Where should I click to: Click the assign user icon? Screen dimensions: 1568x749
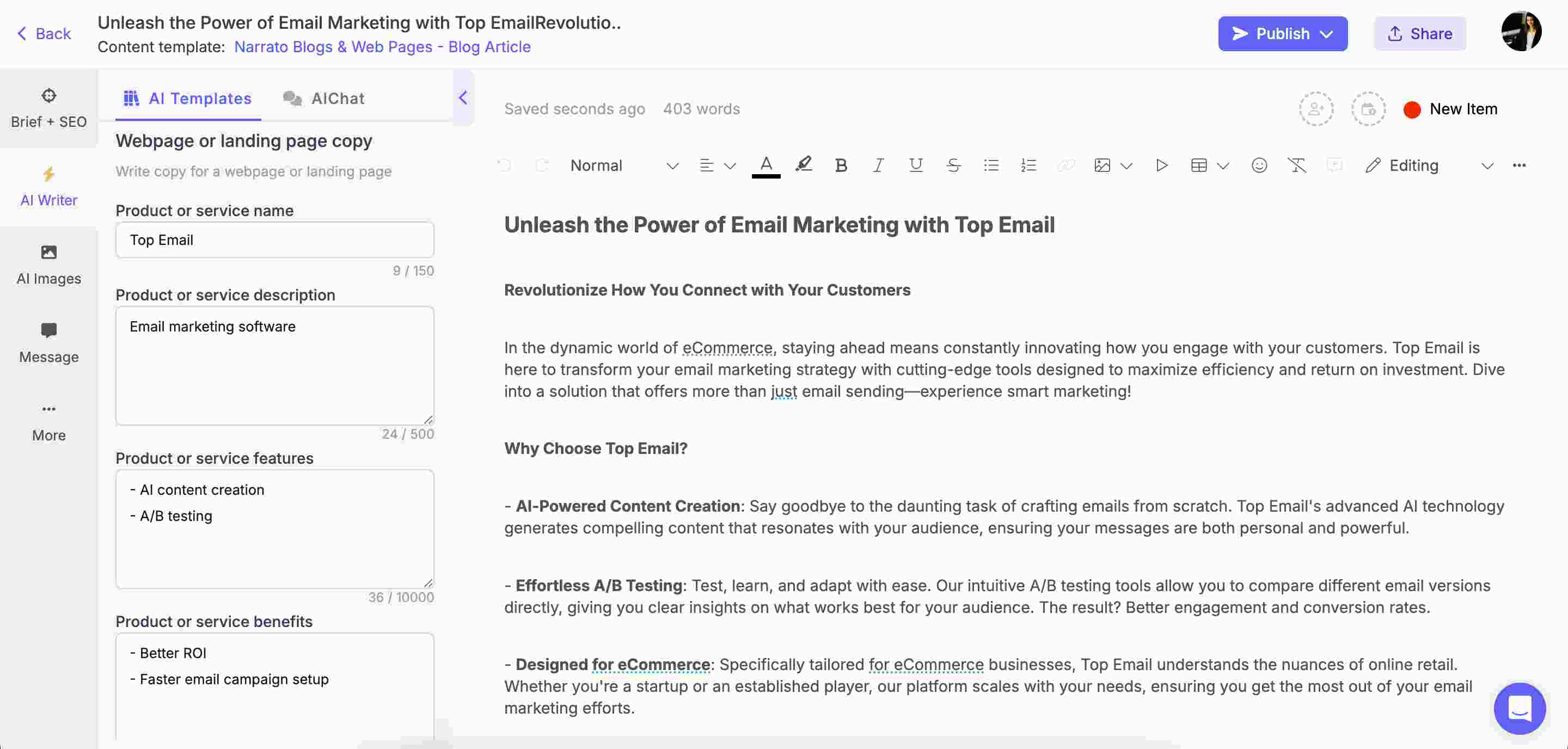(x=1316, y=109)
